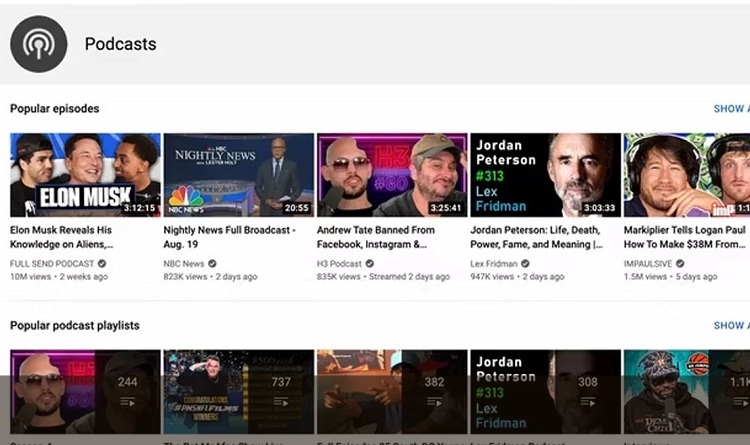Open title 'Jordan Peterson: Life, Death, Power, Fame'
This screenshot has width=750, height=445.
[536, 237]
